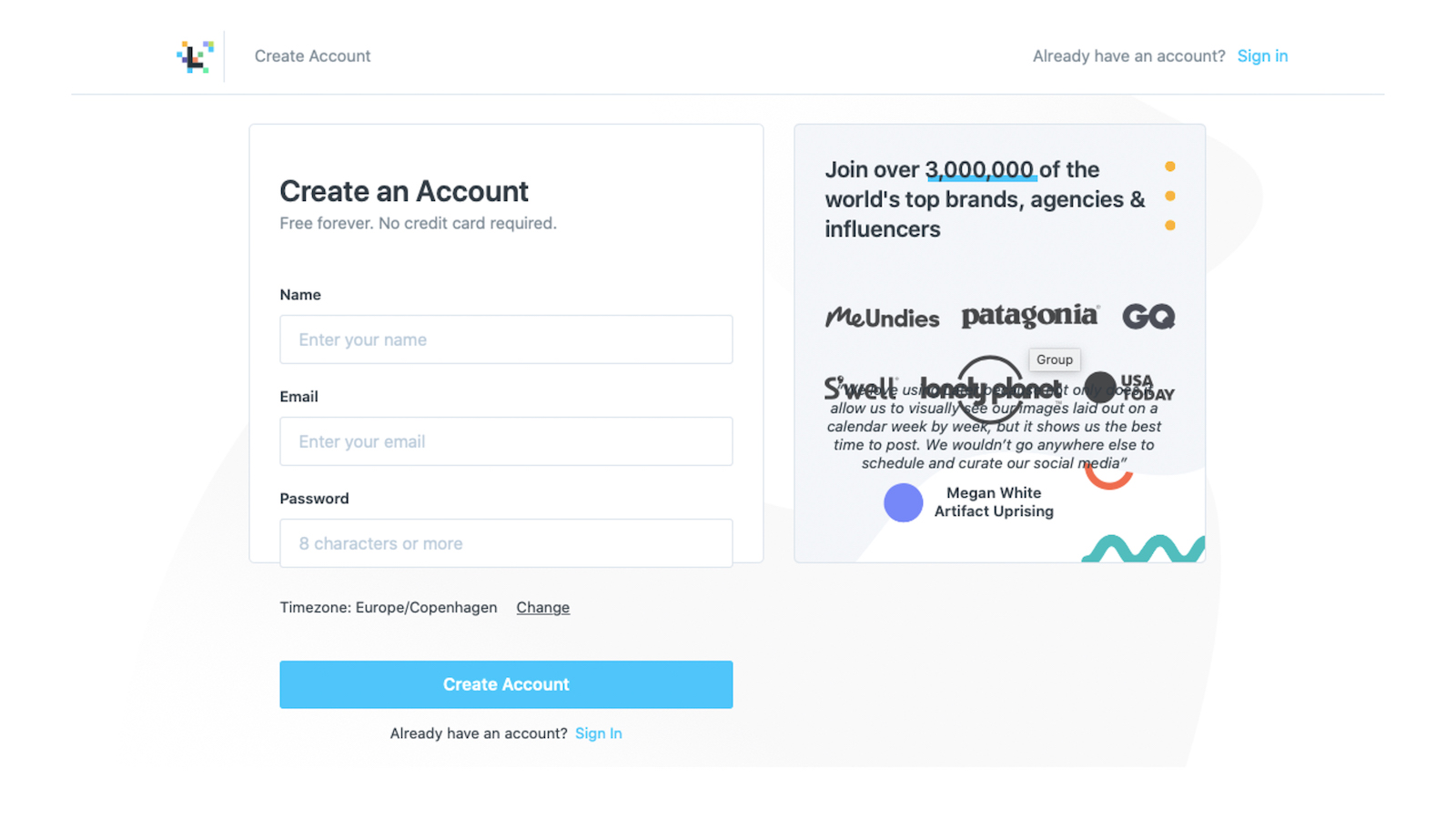
Task: Focus the Enter your email field
Action: (x=506, y=441)
